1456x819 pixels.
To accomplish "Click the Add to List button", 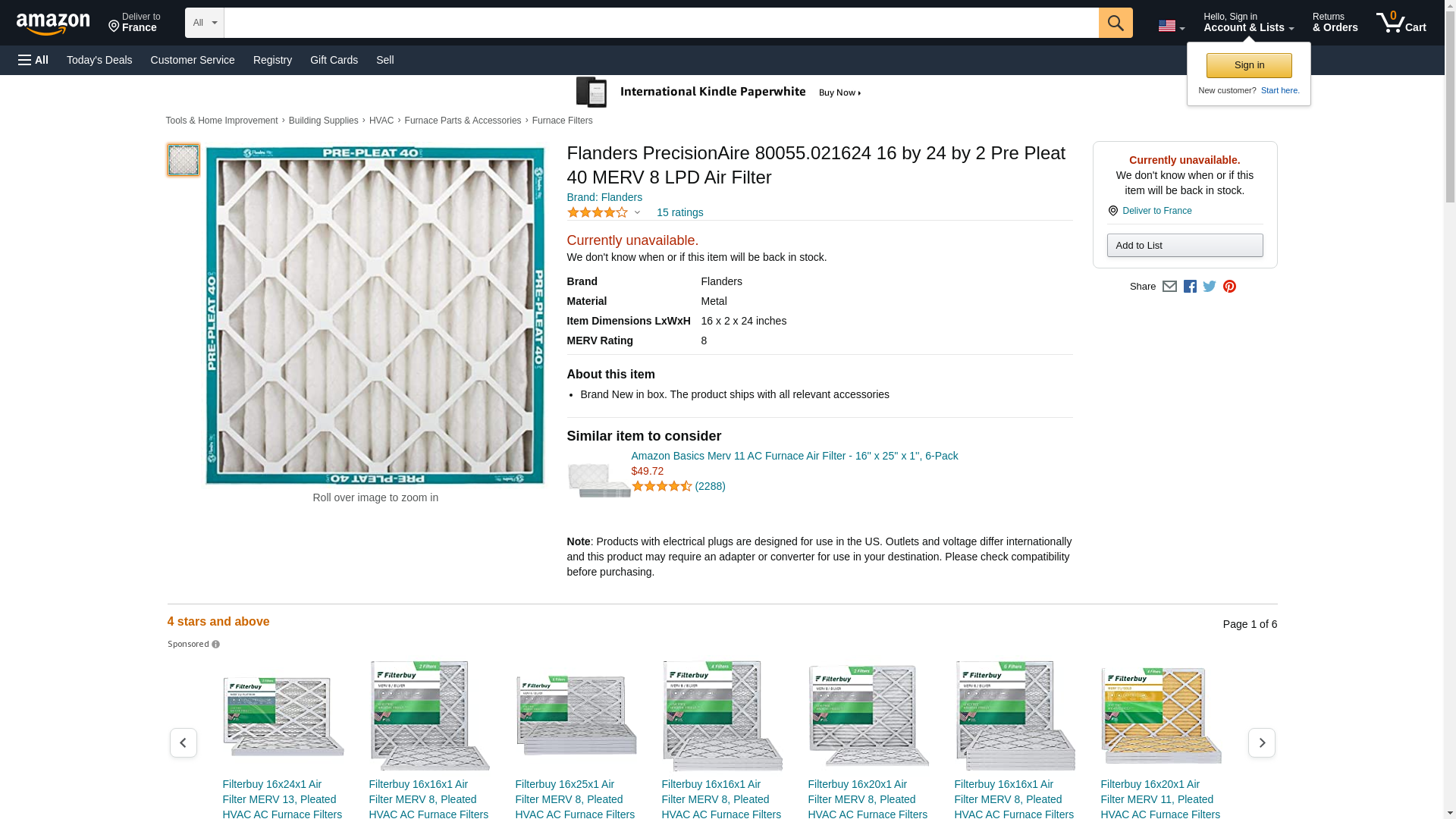I will coord(1185,246).
